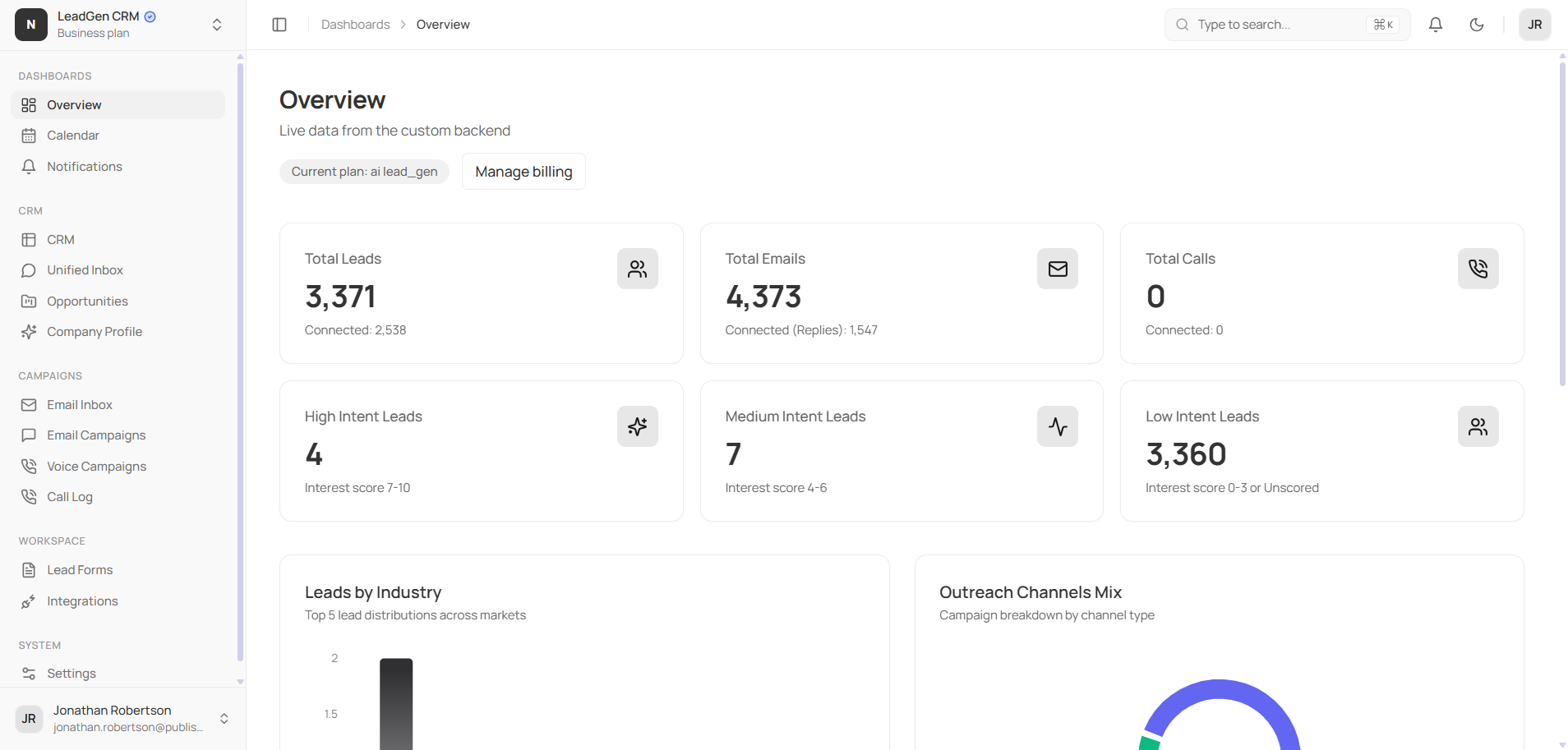Click the Total Calls phone icon
This screenshot has width=1568, height=750.
point(1478,269)
